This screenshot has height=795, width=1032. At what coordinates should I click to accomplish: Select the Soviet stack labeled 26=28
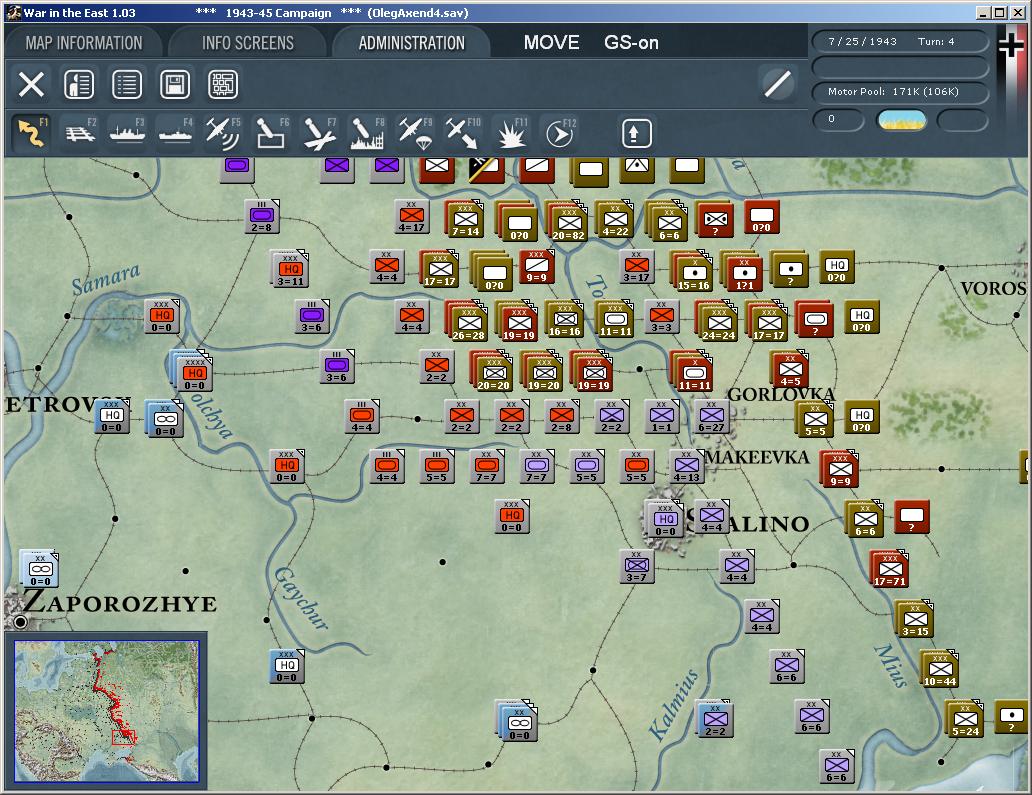point(467,322)
